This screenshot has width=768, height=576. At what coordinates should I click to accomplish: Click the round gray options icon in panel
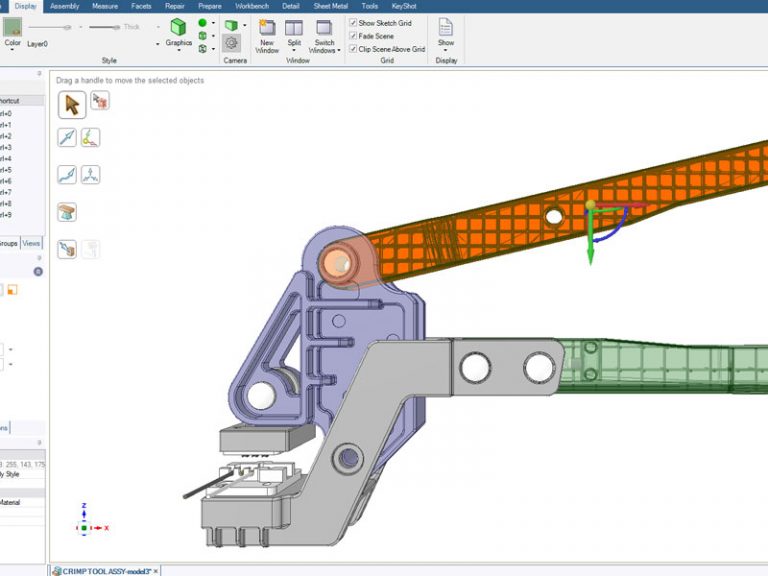[38, 271]
